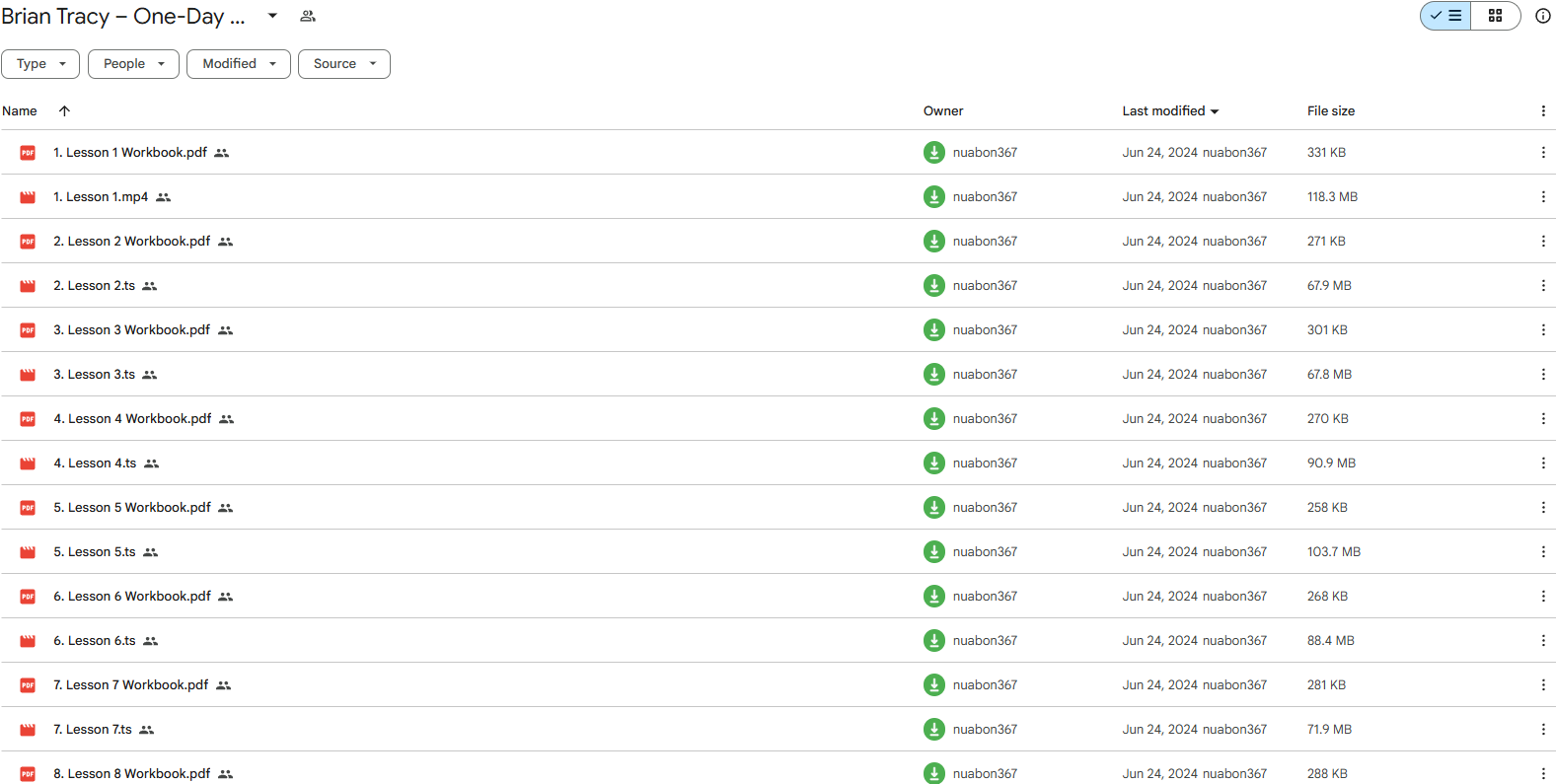The width and height of the screenshot is (1556, 784).
Task: Click the PDF icon of Lesson 6 Workbook.pdf
Action: pos(28,597)
